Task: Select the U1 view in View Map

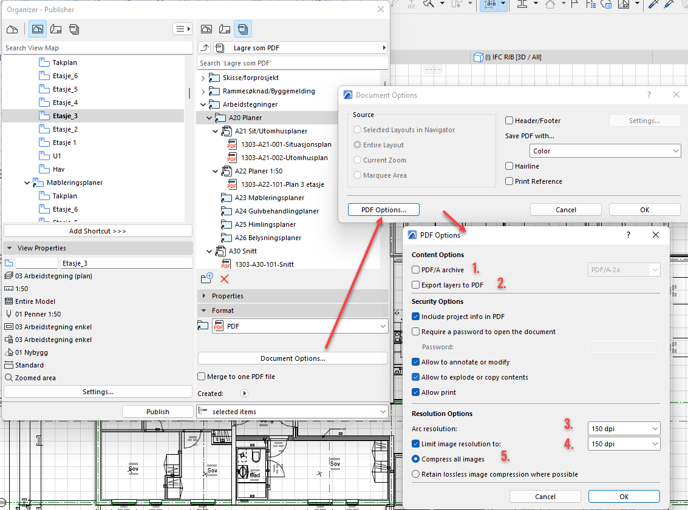Action: 57,156
